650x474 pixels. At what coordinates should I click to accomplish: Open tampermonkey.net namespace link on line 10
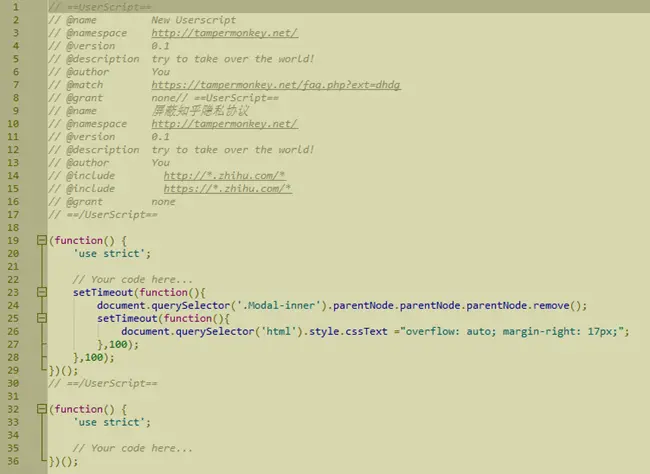tap(224, 124)
